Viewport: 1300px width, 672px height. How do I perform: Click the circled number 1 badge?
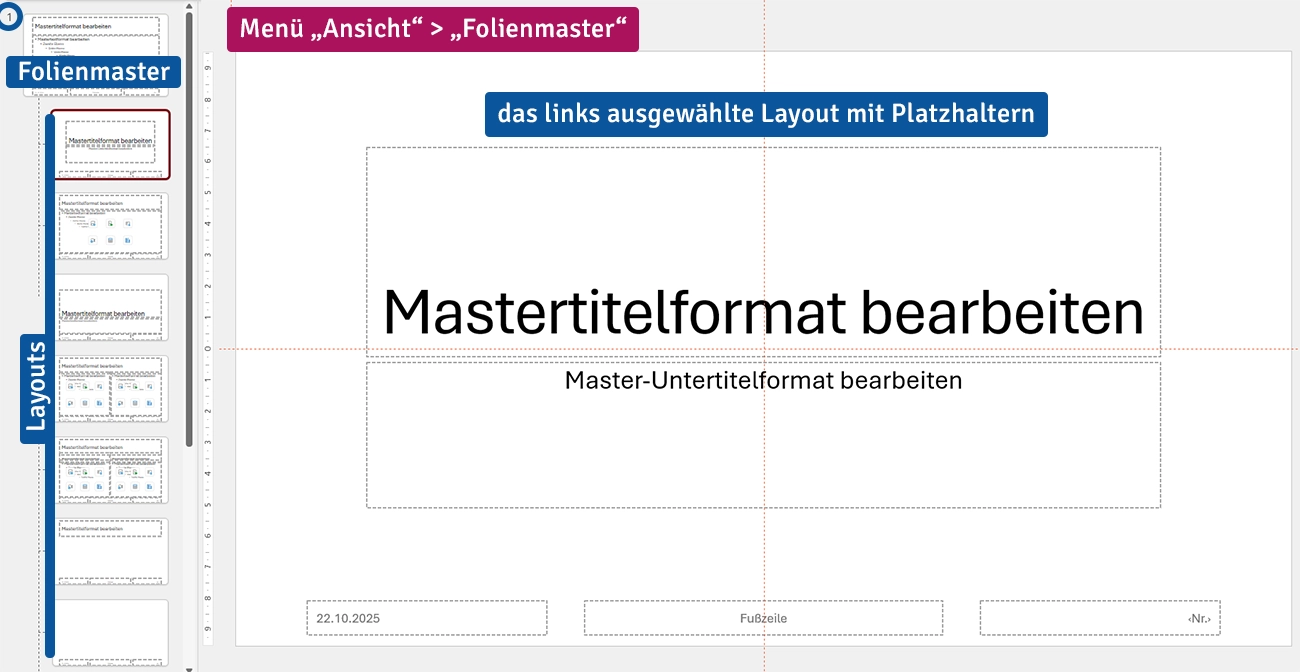[x=9, y=17]
